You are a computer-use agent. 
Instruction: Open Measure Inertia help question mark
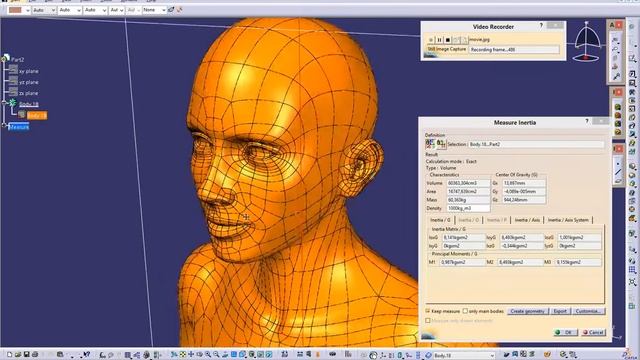point(587,121)
